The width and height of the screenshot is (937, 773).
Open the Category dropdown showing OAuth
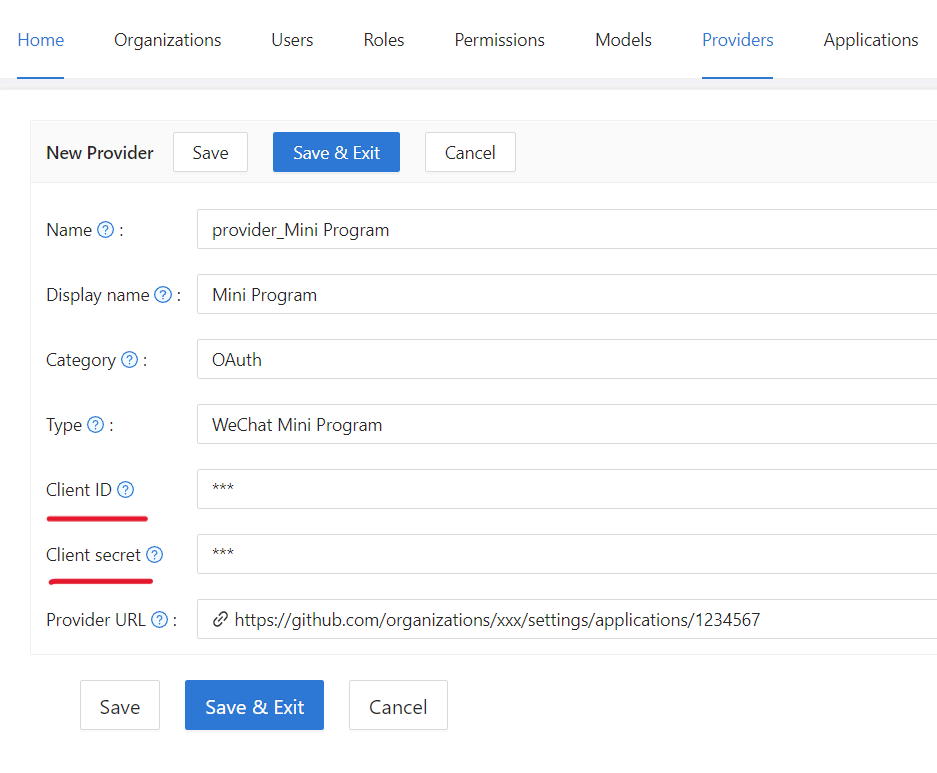point(566,360)
